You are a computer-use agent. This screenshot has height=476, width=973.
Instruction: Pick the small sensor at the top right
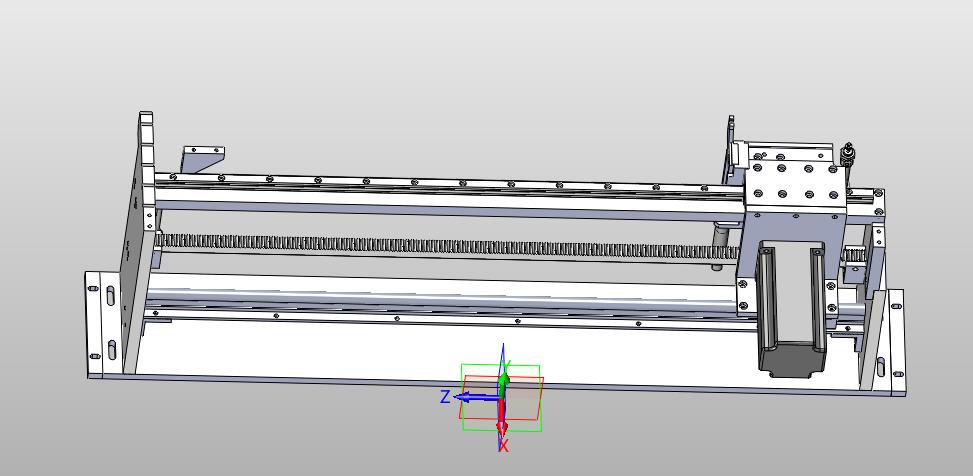coord(848,153)
